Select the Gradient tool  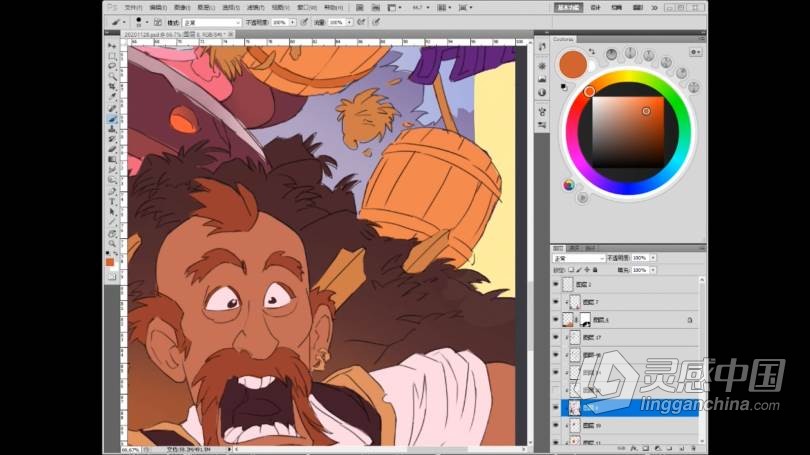(112, 160)
